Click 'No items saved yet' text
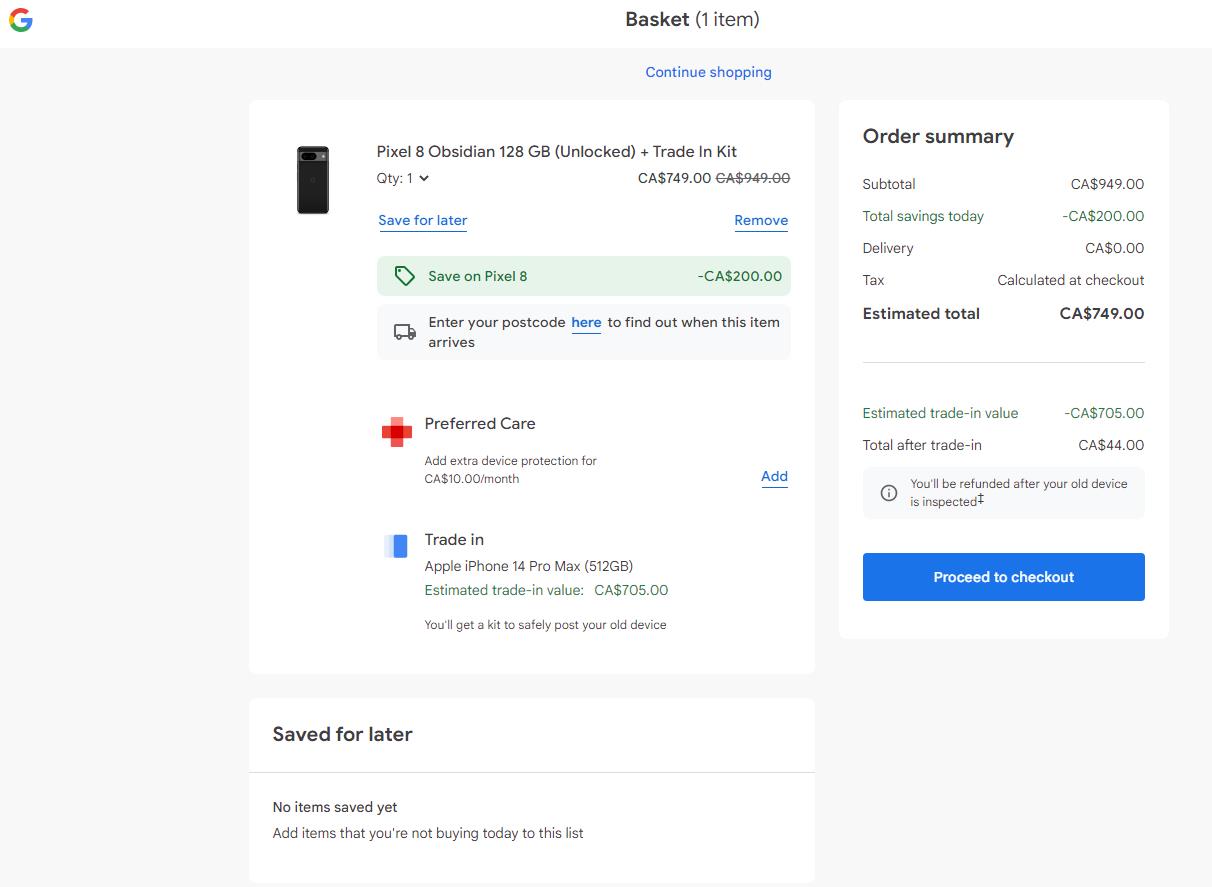This screenshot has height=887, width=1212. tap(335, 807)
